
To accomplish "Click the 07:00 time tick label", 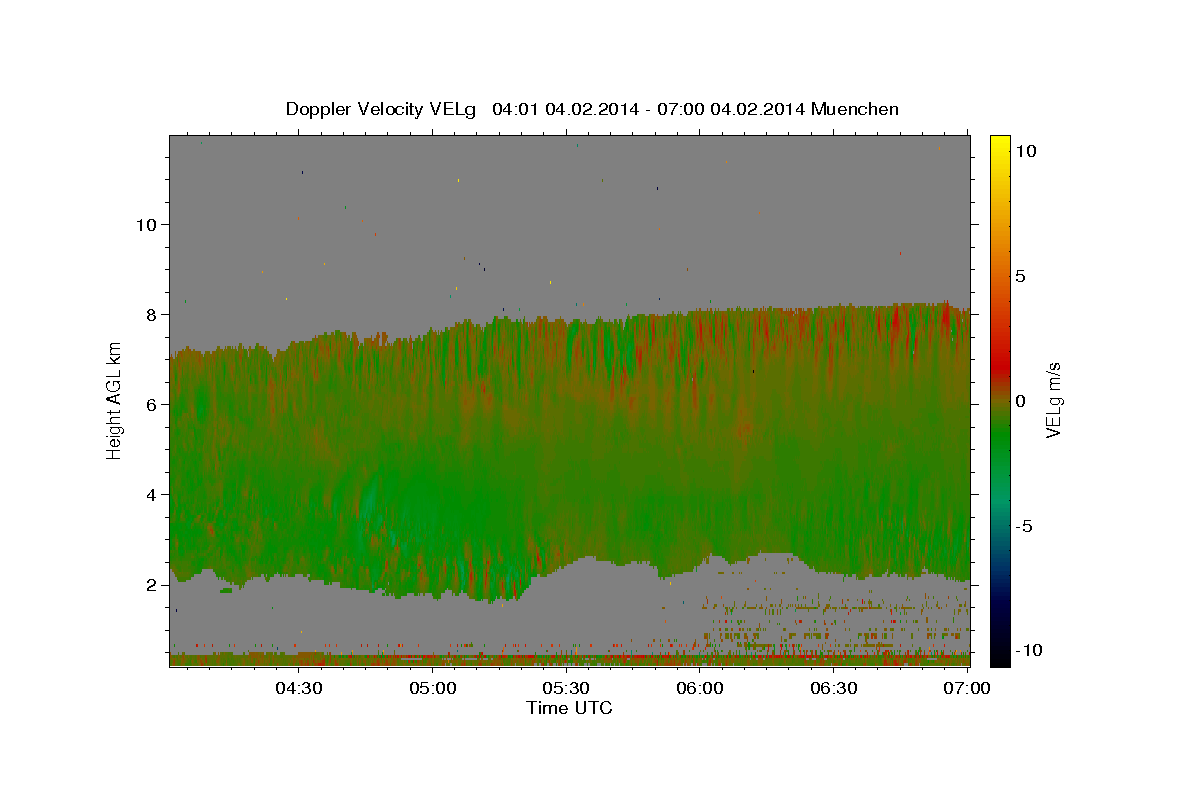I will pos(968,688).
